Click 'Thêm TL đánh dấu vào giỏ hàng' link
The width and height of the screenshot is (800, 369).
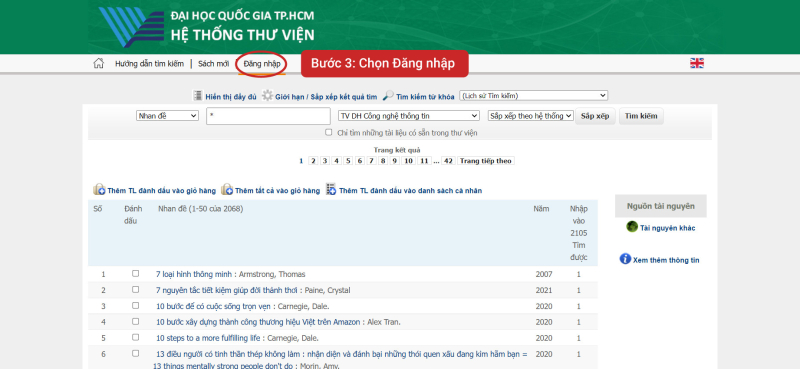[x=162, y=190]
